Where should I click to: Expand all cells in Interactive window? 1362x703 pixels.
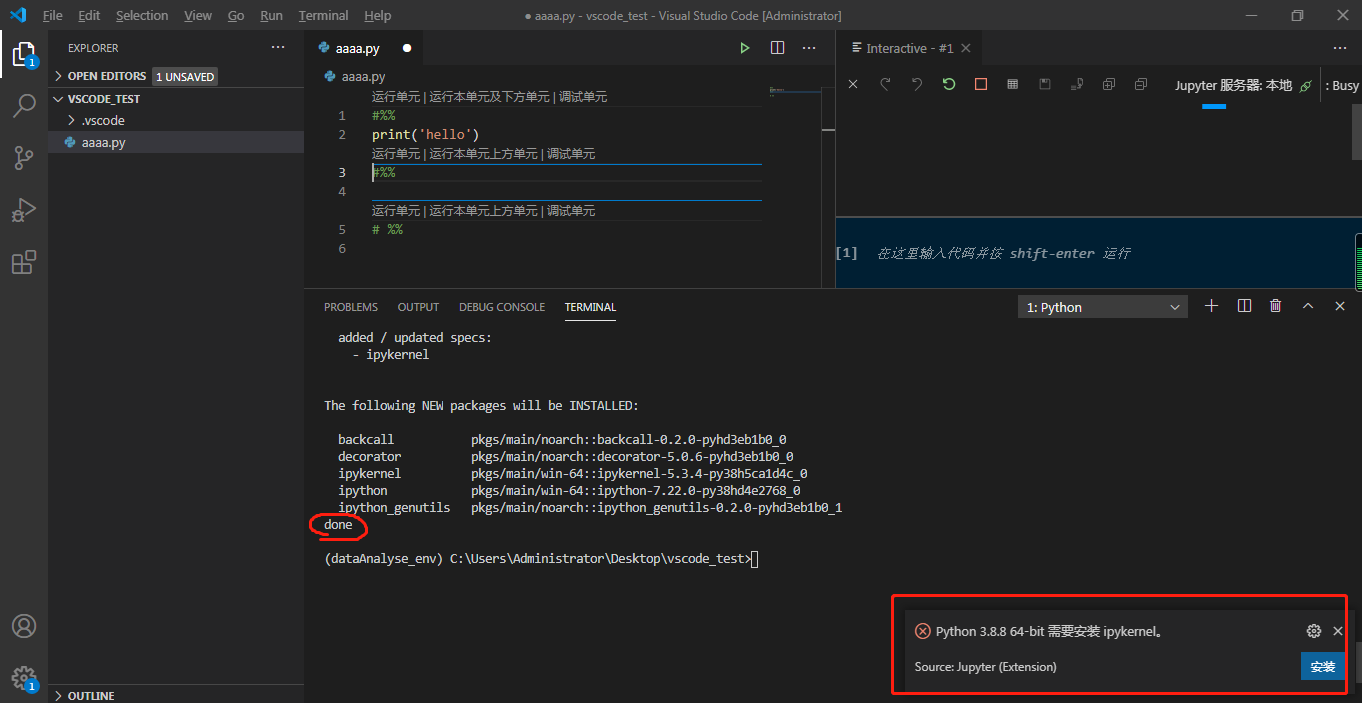1109,85
